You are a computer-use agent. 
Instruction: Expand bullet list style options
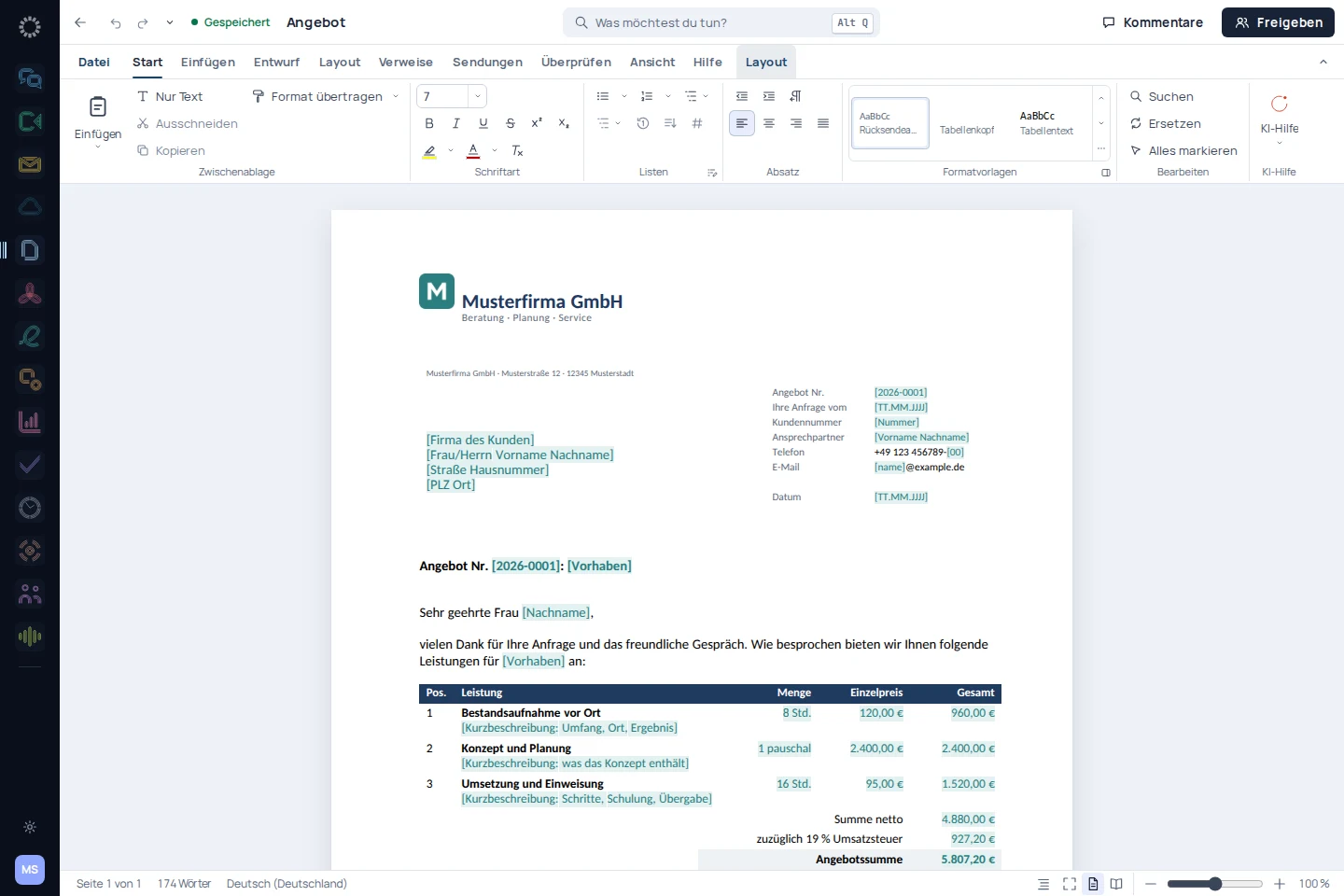tap(624, 96)
